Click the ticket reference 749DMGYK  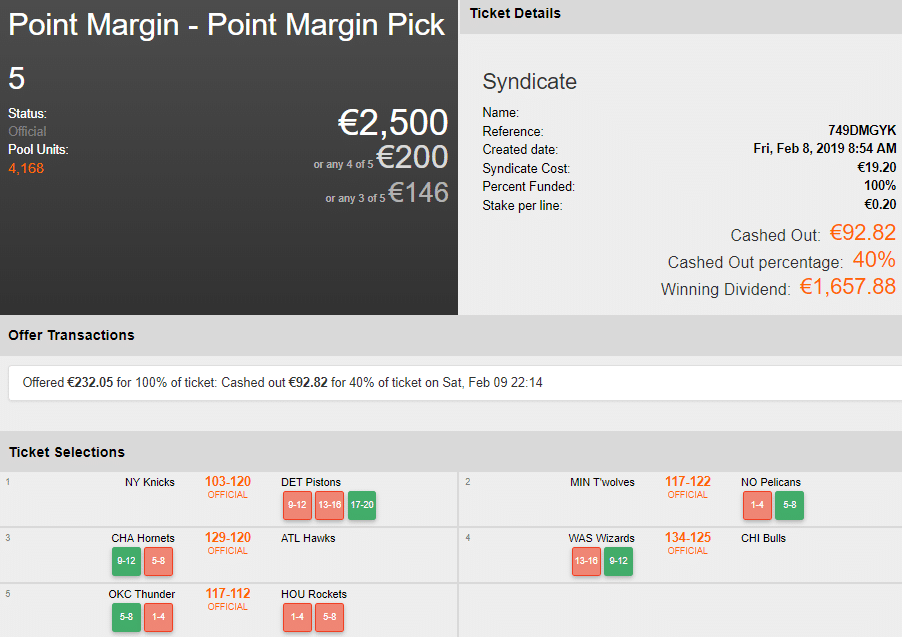point(862,131)
